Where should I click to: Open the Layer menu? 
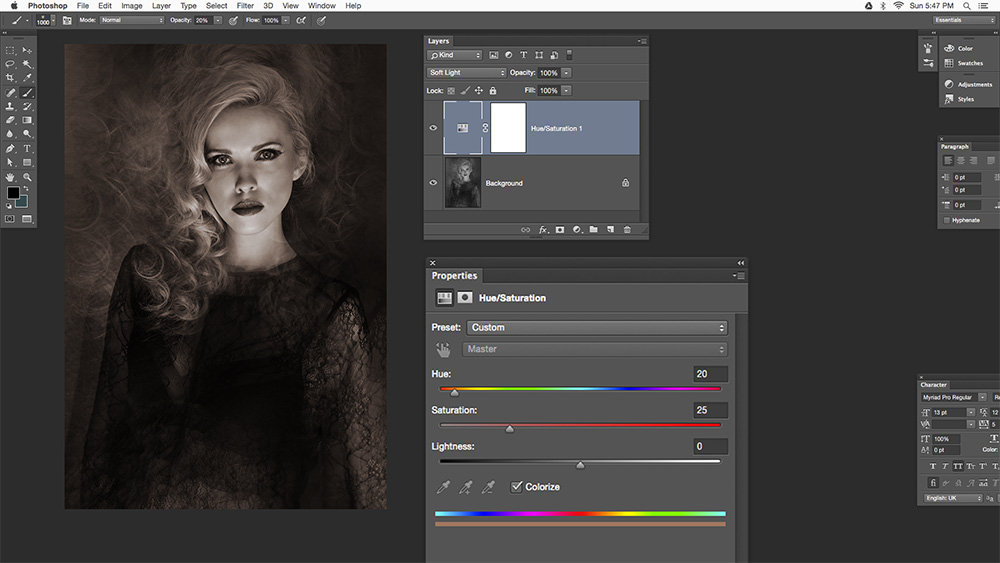pos(161,6)
